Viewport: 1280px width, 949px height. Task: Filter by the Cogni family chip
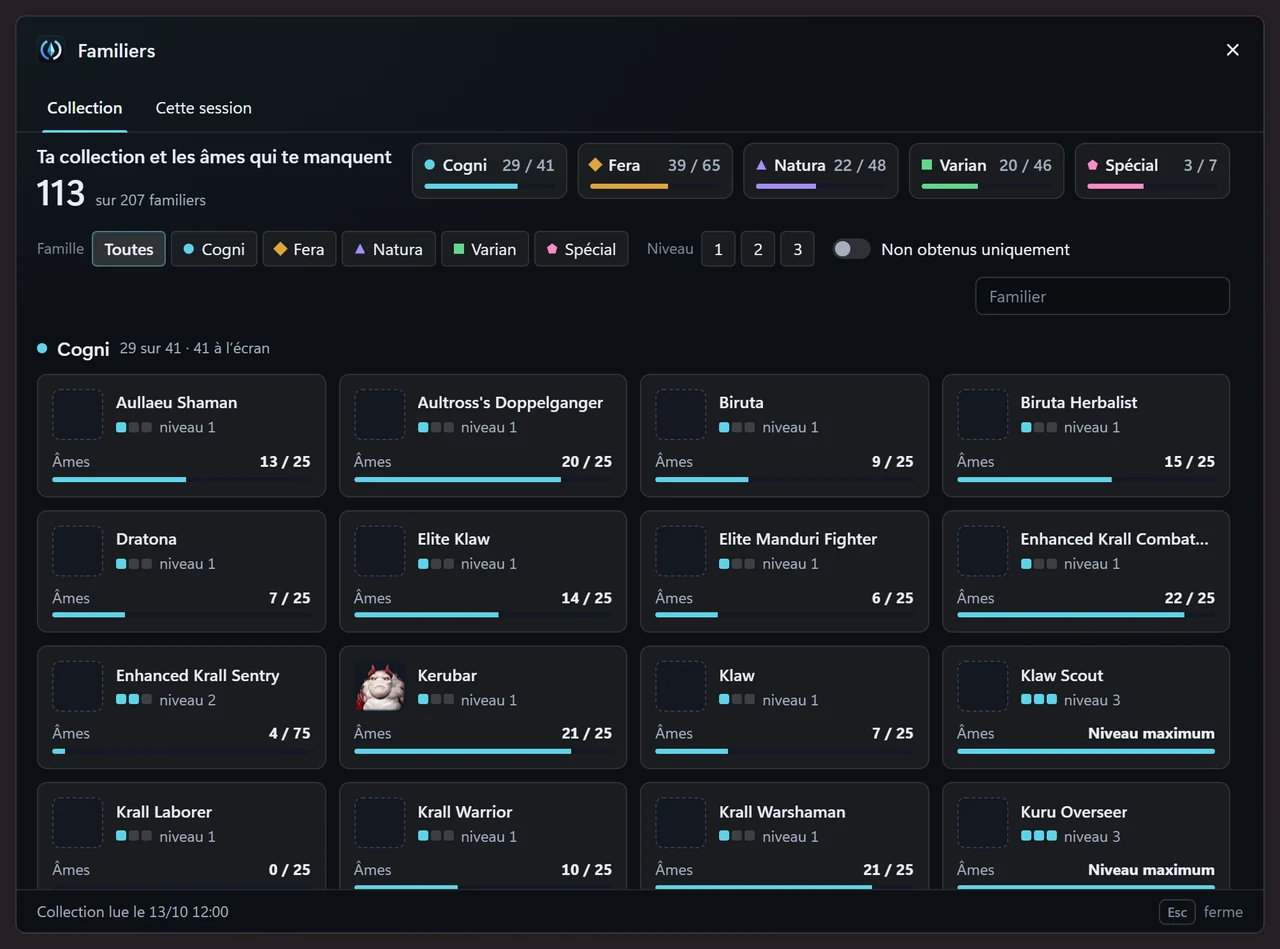click(x=214, y=249)
